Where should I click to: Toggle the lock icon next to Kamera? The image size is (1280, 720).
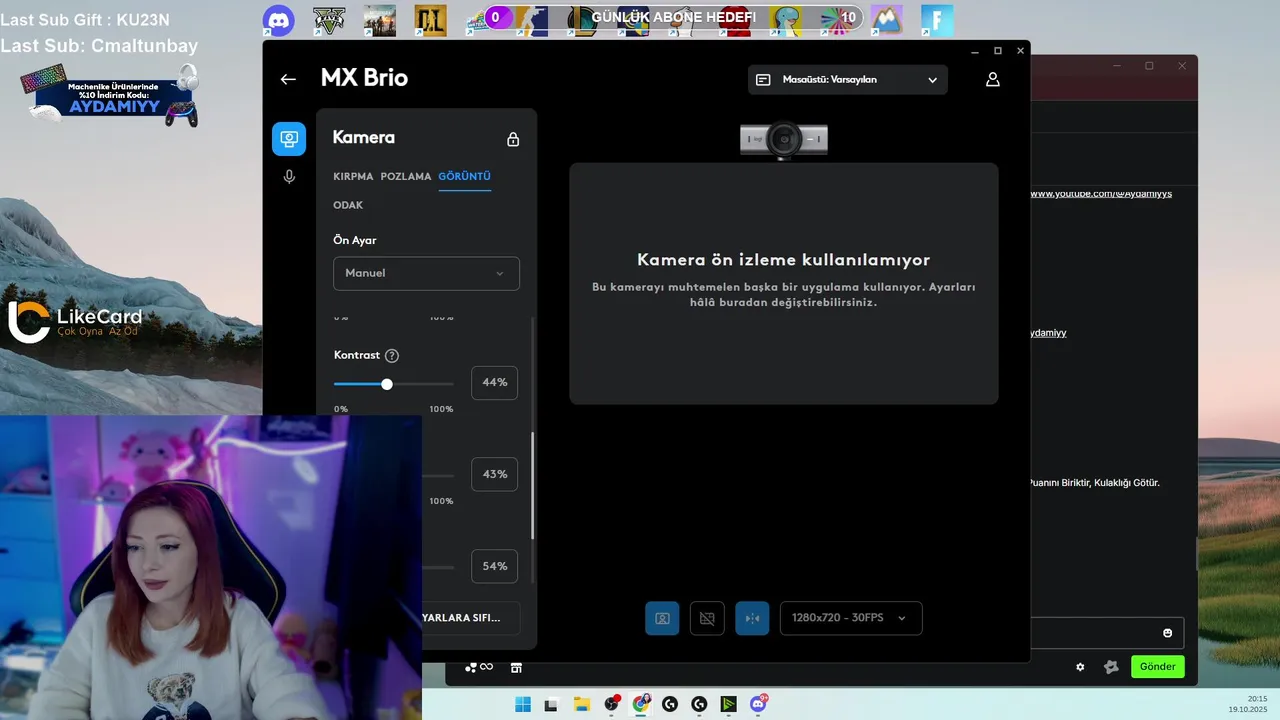[513, 139]
